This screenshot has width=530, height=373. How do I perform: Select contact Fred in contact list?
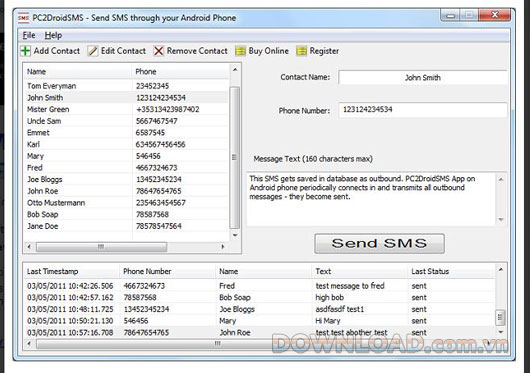127,168
